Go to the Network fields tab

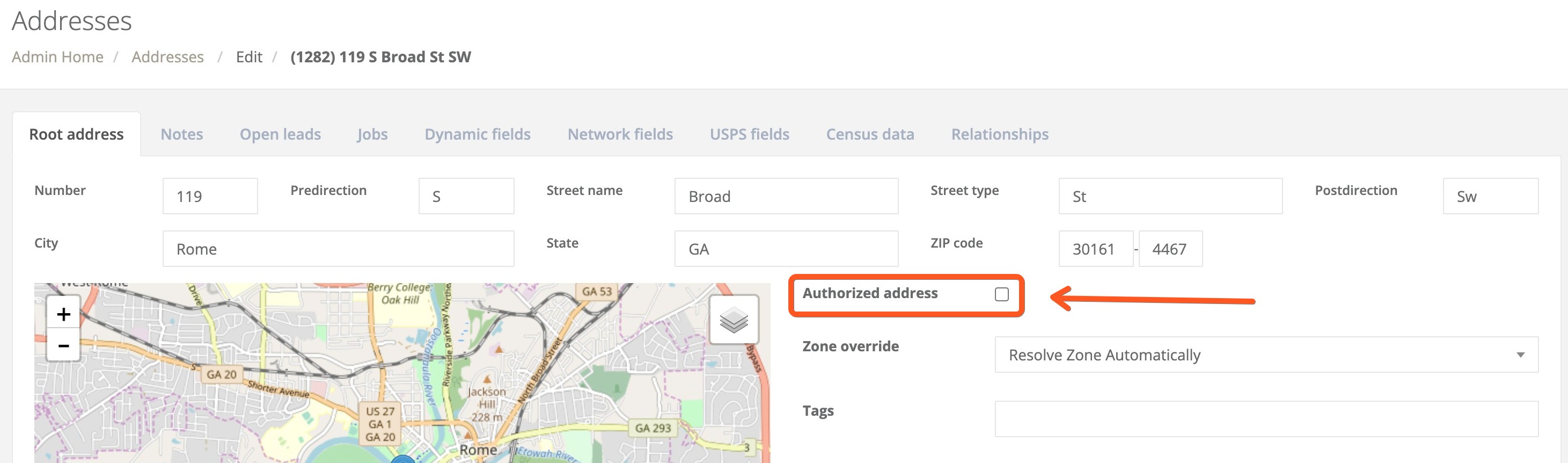620,134
